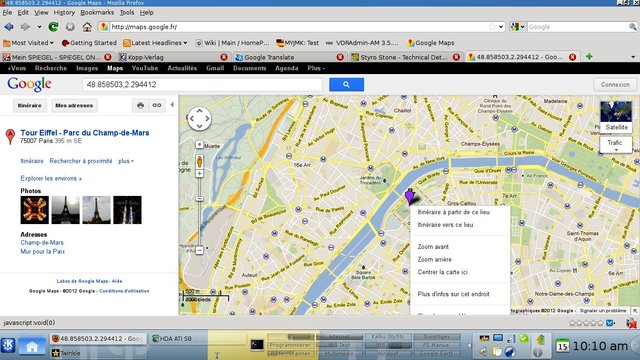Viewport: 640px width, 360px height.
Task: Open the KDE application launcher menu
Action: click(x=8, y=345)
